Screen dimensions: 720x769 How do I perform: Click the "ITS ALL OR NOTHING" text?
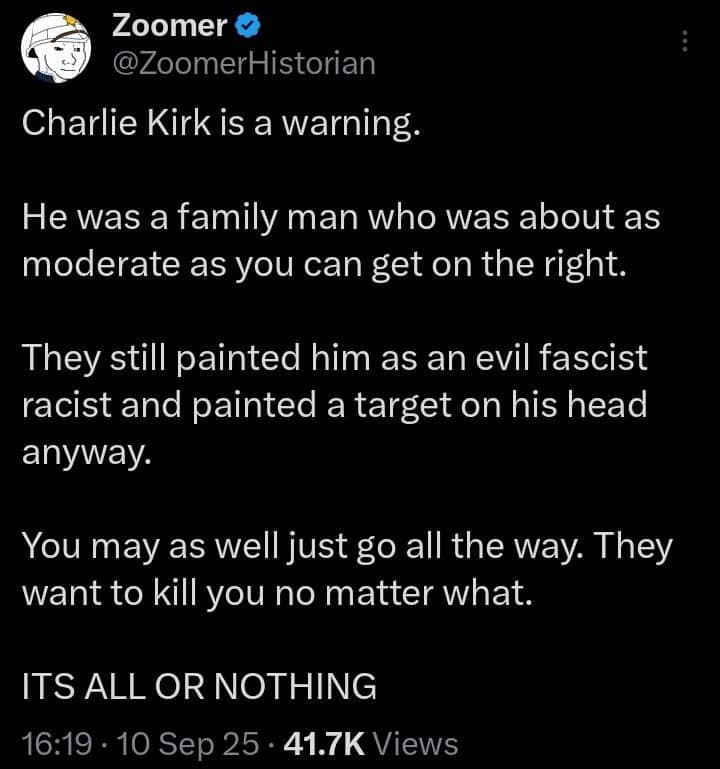(x=199, y=687)
